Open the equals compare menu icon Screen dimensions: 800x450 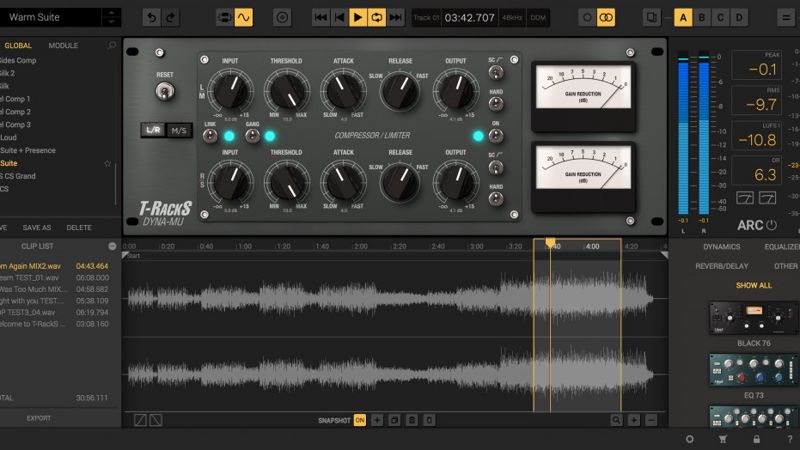786,18
